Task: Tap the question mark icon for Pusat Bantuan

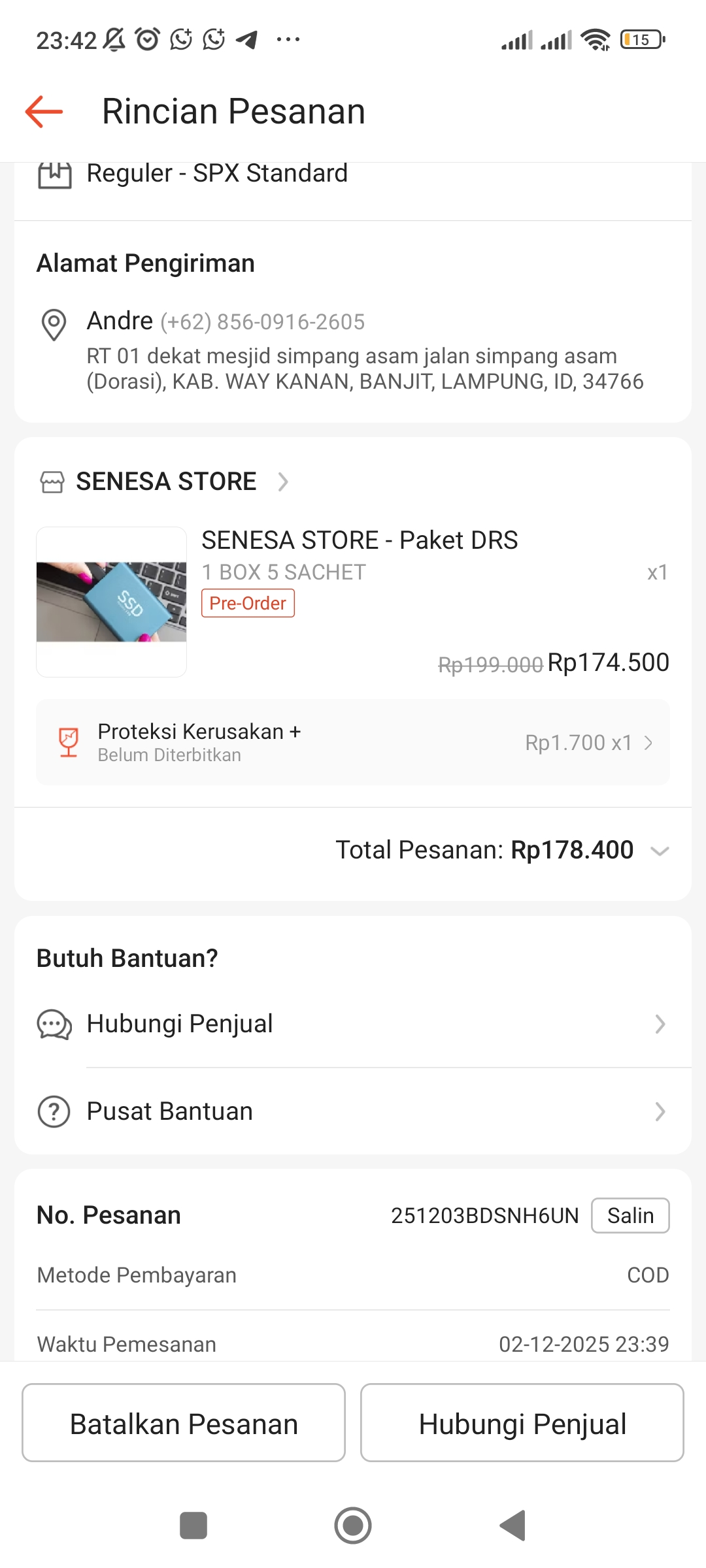Action: [x=54, y=1111]
